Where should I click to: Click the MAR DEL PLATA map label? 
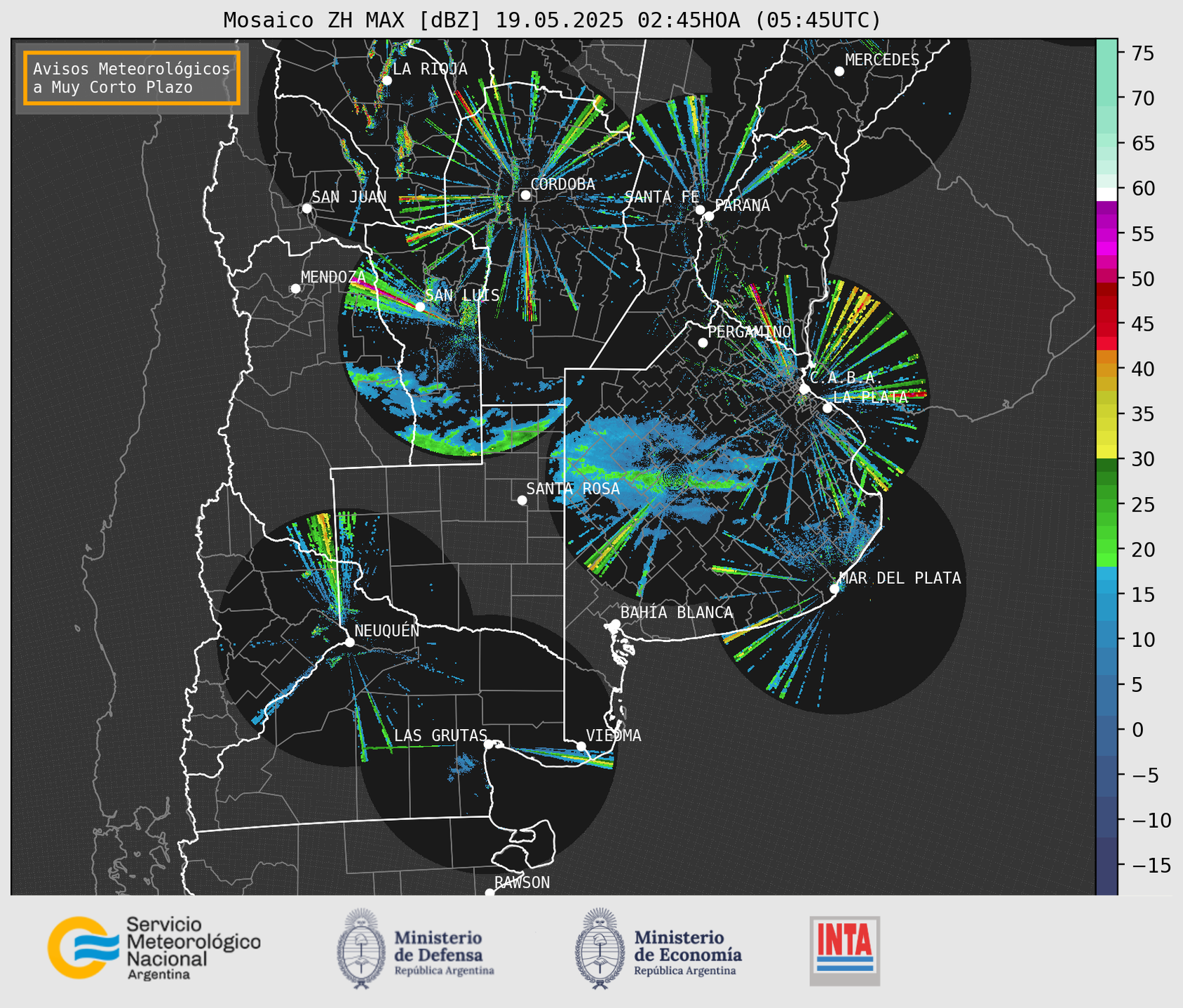[x=900, y=578]
